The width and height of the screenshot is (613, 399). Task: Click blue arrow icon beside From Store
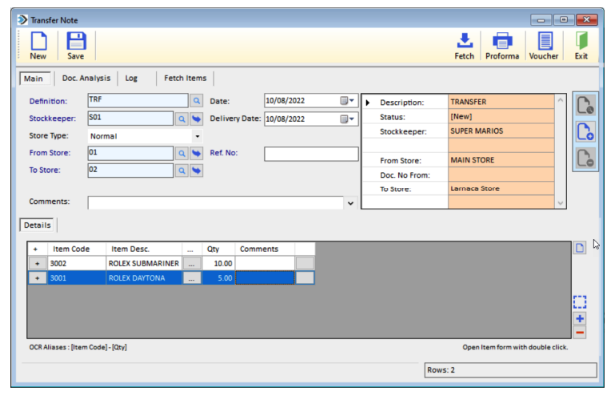196,154
